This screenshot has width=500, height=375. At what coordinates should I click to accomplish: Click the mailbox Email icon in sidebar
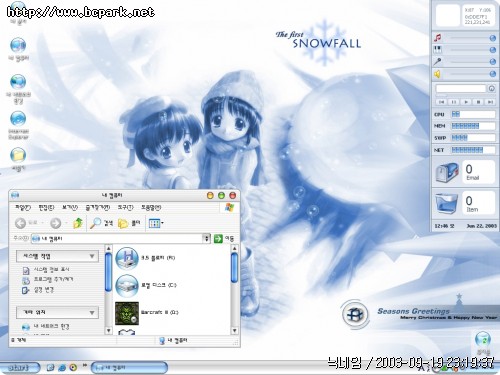pyautogui.click(x=447, y=173)
